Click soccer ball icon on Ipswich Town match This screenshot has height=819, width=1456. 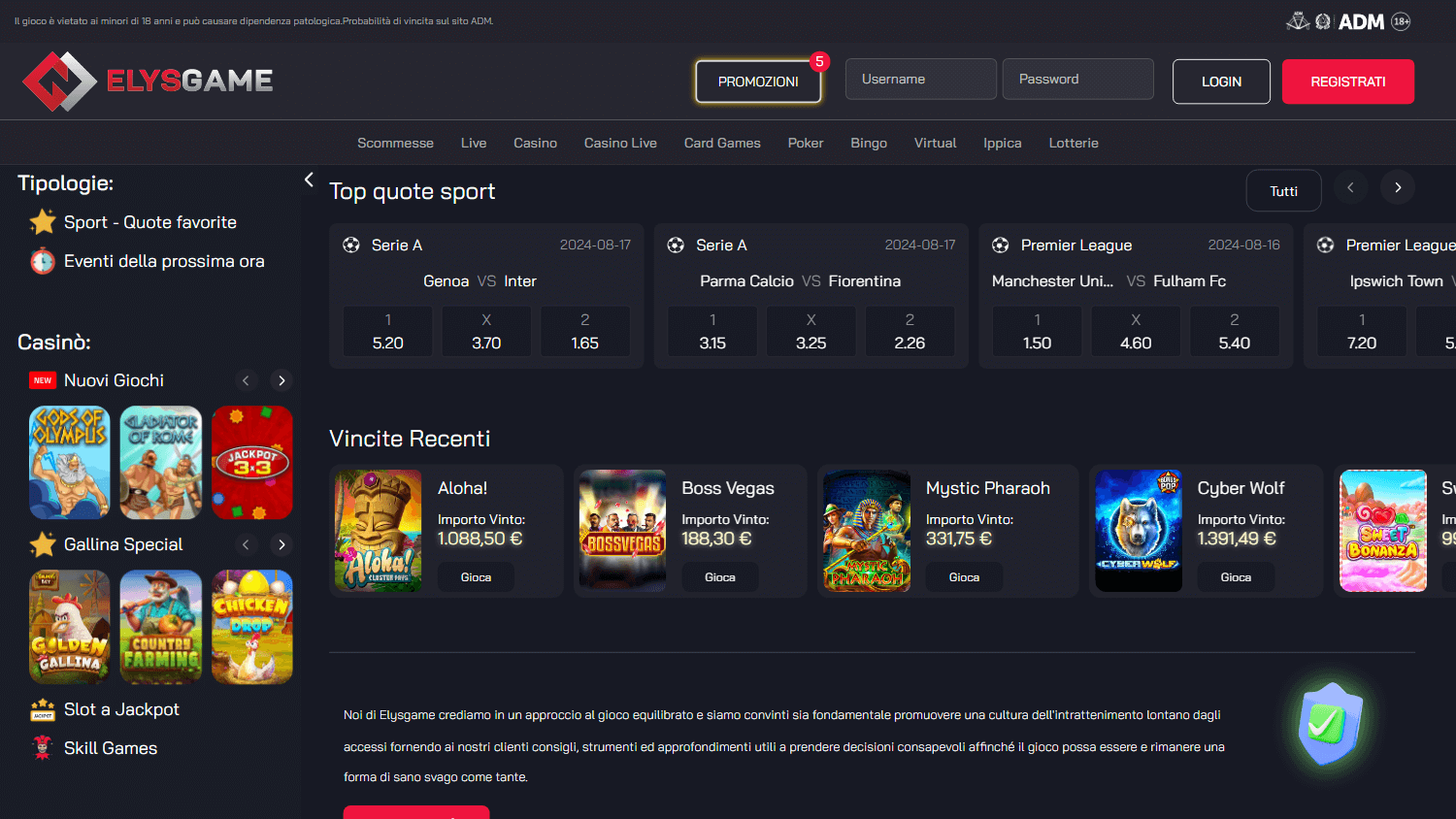point(1325,246)
